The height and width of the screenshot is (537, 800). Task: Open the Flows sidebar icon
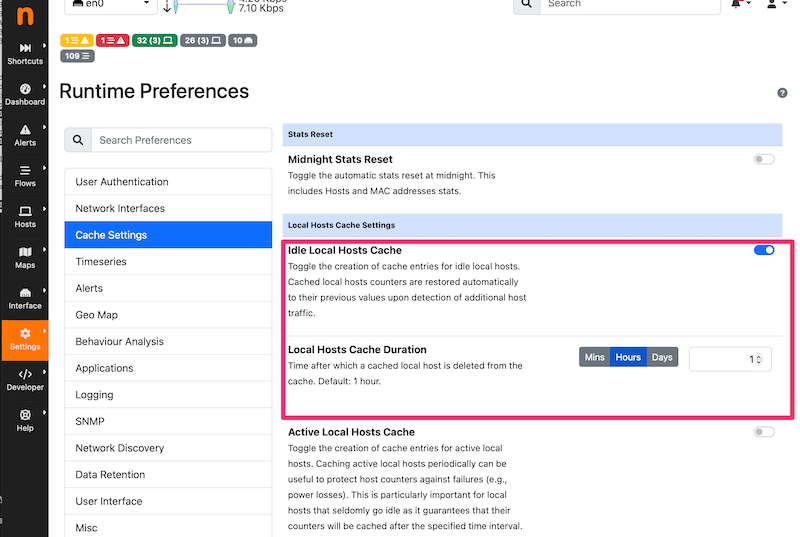[25, 176]
